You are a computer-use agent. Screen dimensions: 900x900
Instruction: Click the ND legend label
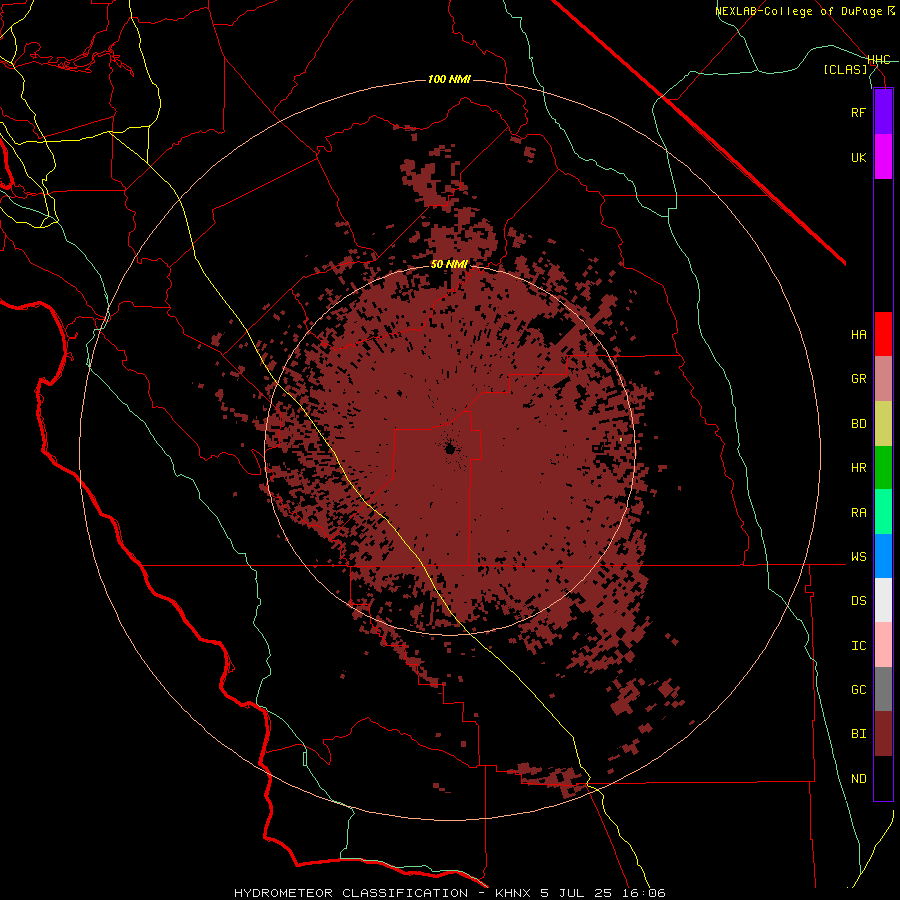858,779
